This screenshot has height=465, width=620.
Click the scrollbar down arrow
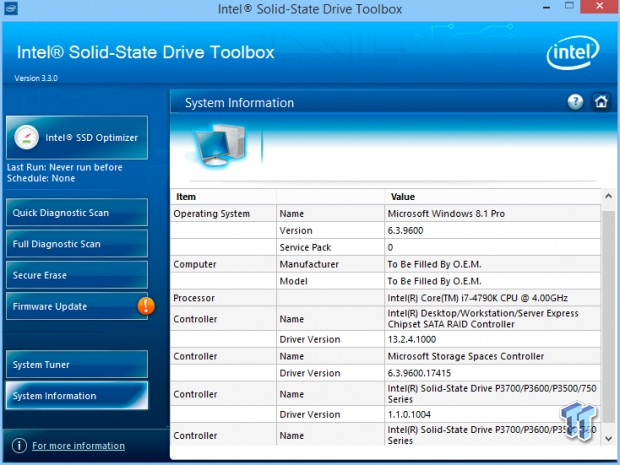(x=608, y=439)
